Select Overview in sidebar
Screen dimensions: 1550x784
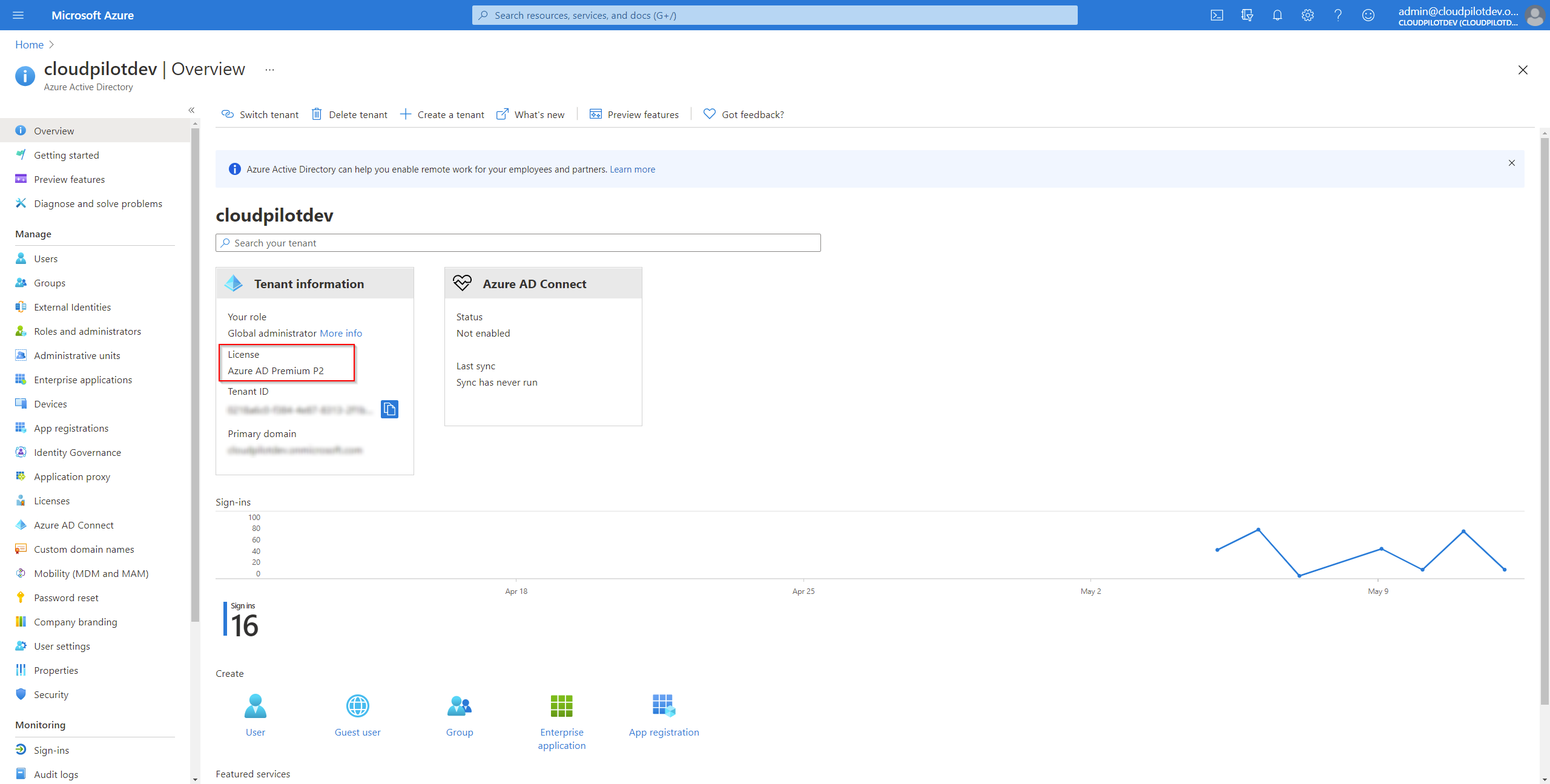click(95, 131)
